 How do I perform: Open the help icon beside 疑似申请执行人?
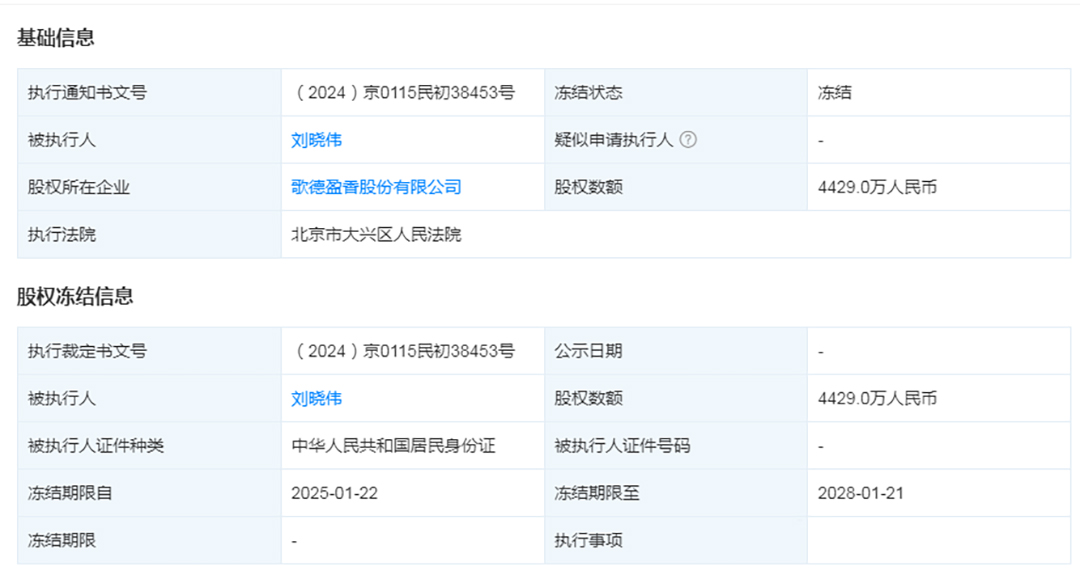[x=689, y=140]
